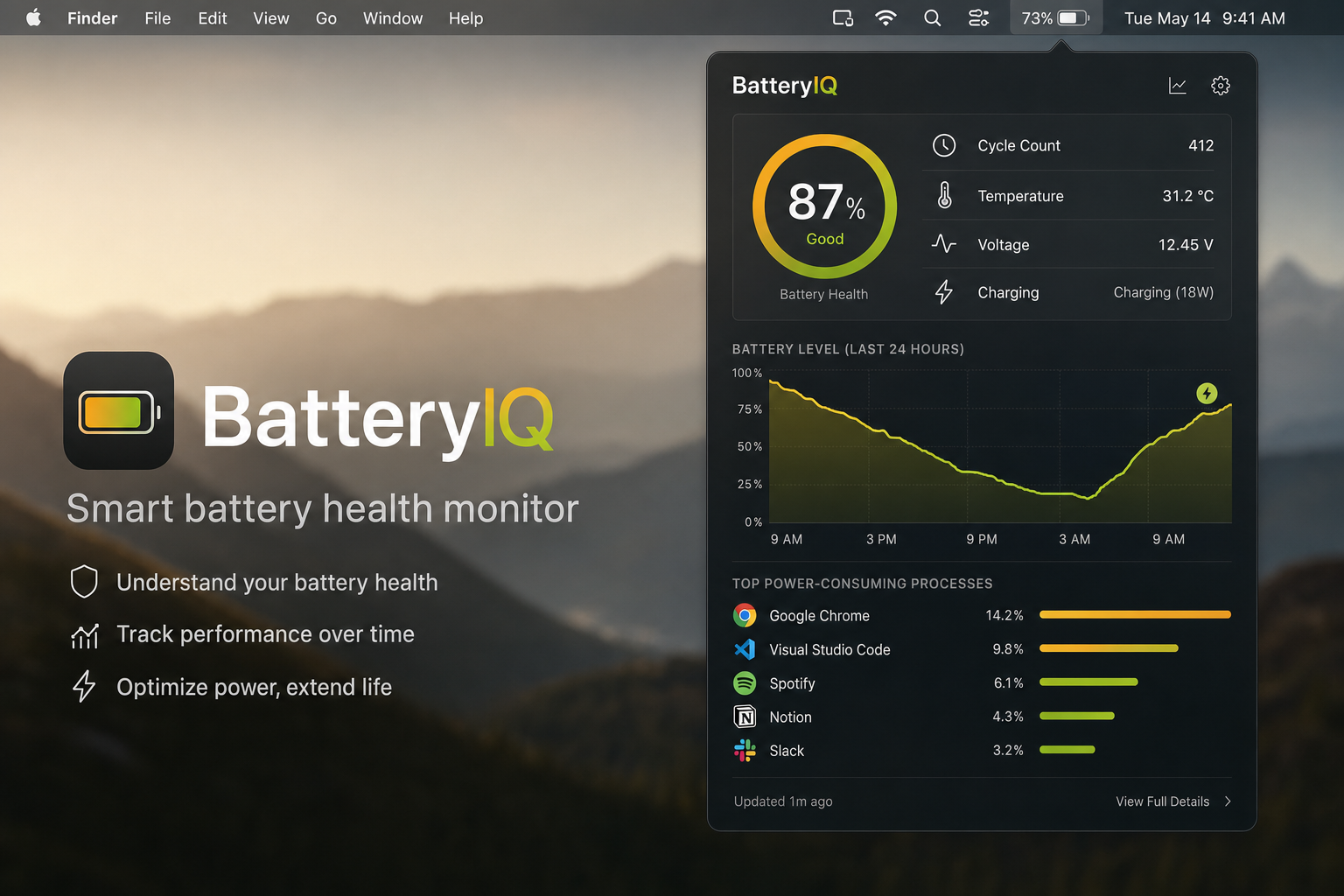The width and height of the screenshot is (1344, 896).
Task: Click the Spotify usage bar
Action: click(1088, 682)
